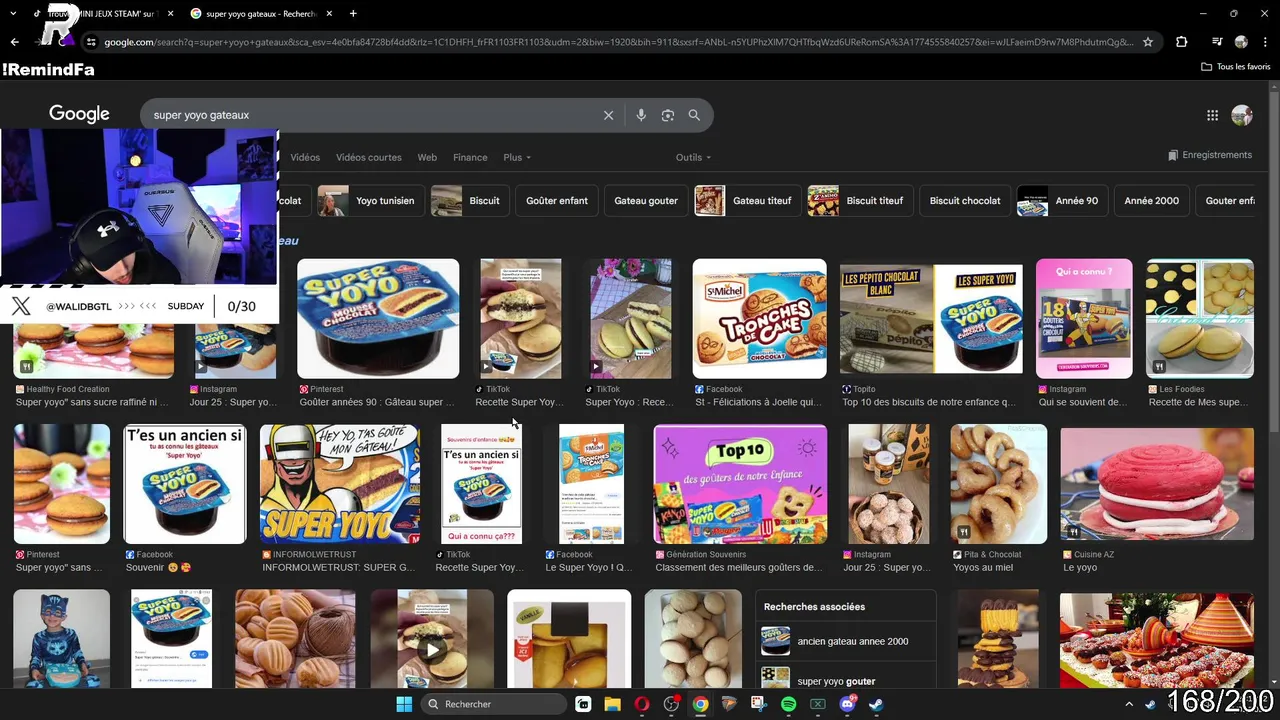
Task: Open the Facebook Souvenir T'es un ancien image
Action: (x=185, y=484)
